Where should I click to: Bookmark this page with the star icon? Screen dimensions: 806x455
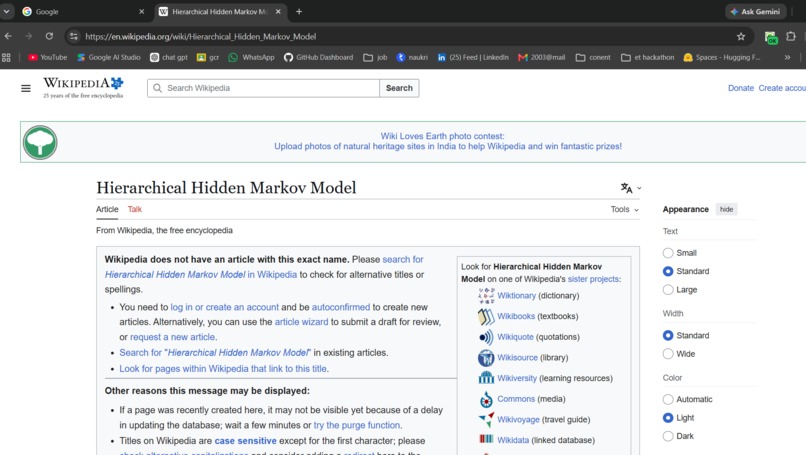tap(741, 37)
